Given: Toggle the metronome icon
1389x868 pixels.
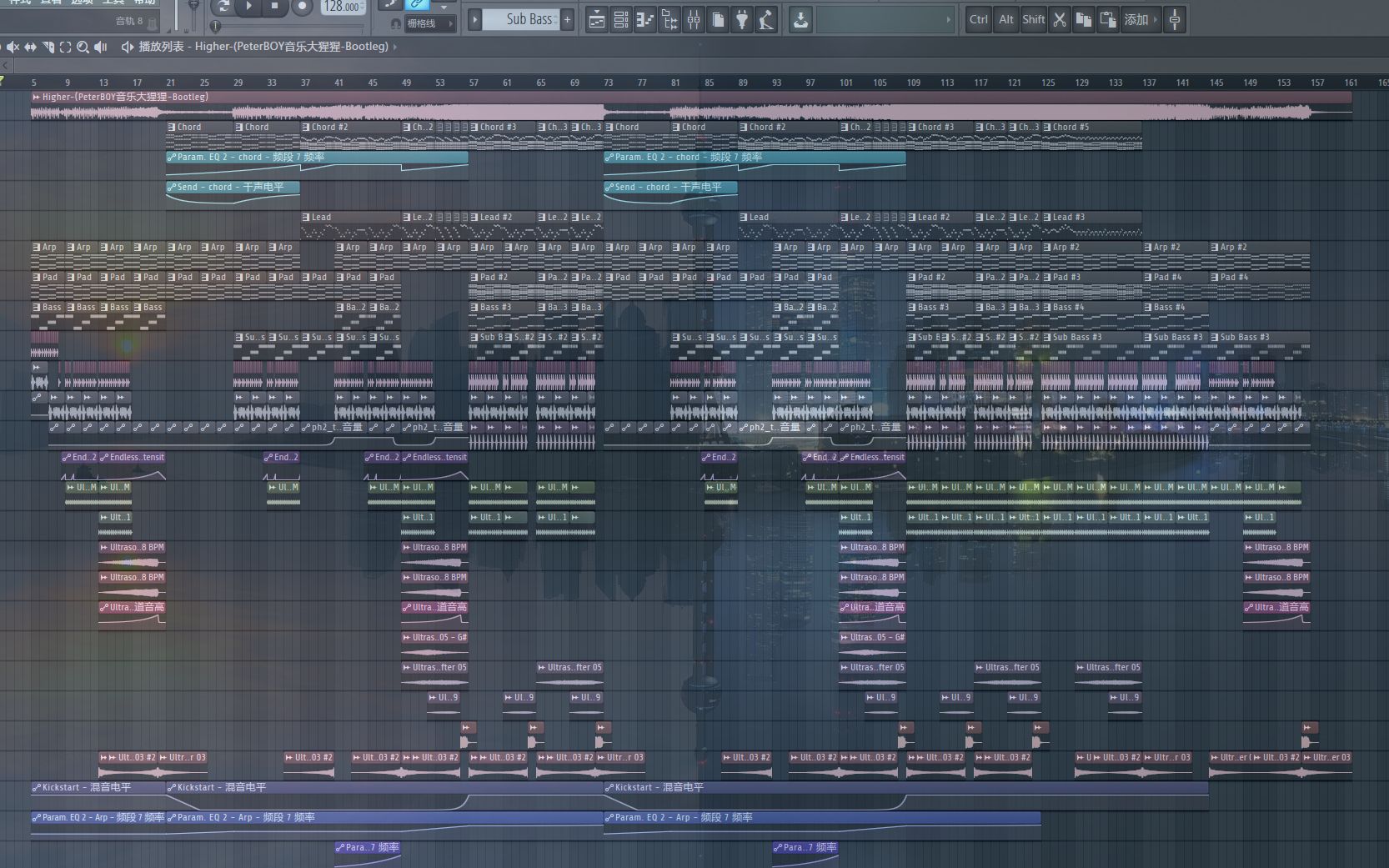Looking at the screenshot, I should coord(389,6).
